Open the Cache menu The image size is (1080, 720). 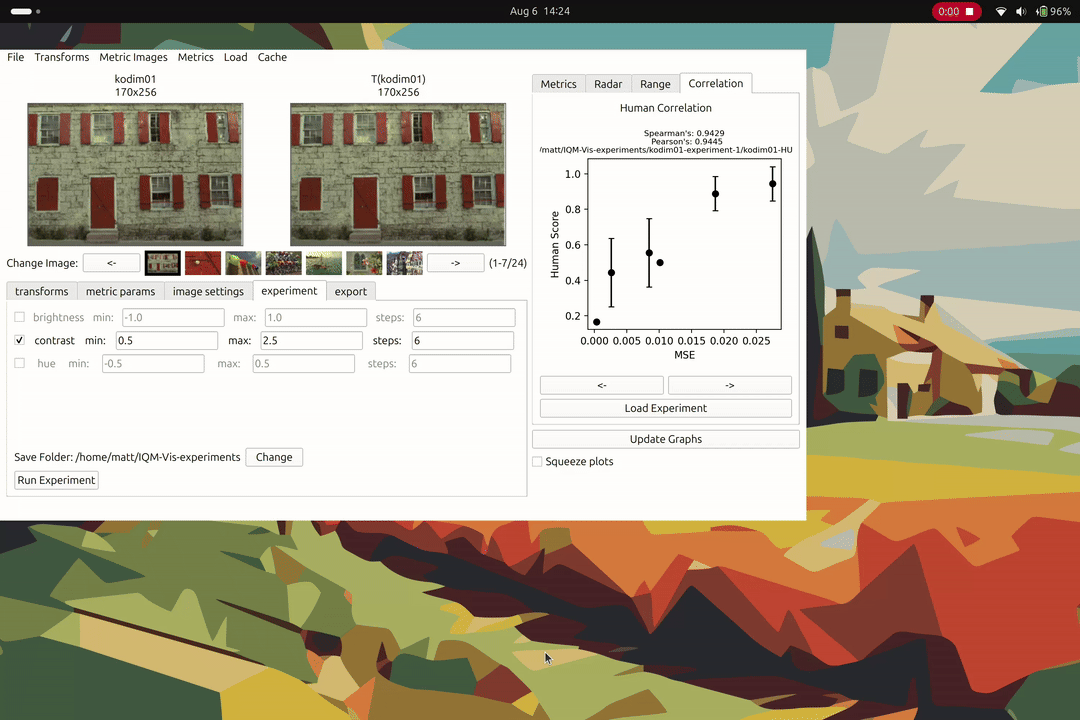coord(272,57)
